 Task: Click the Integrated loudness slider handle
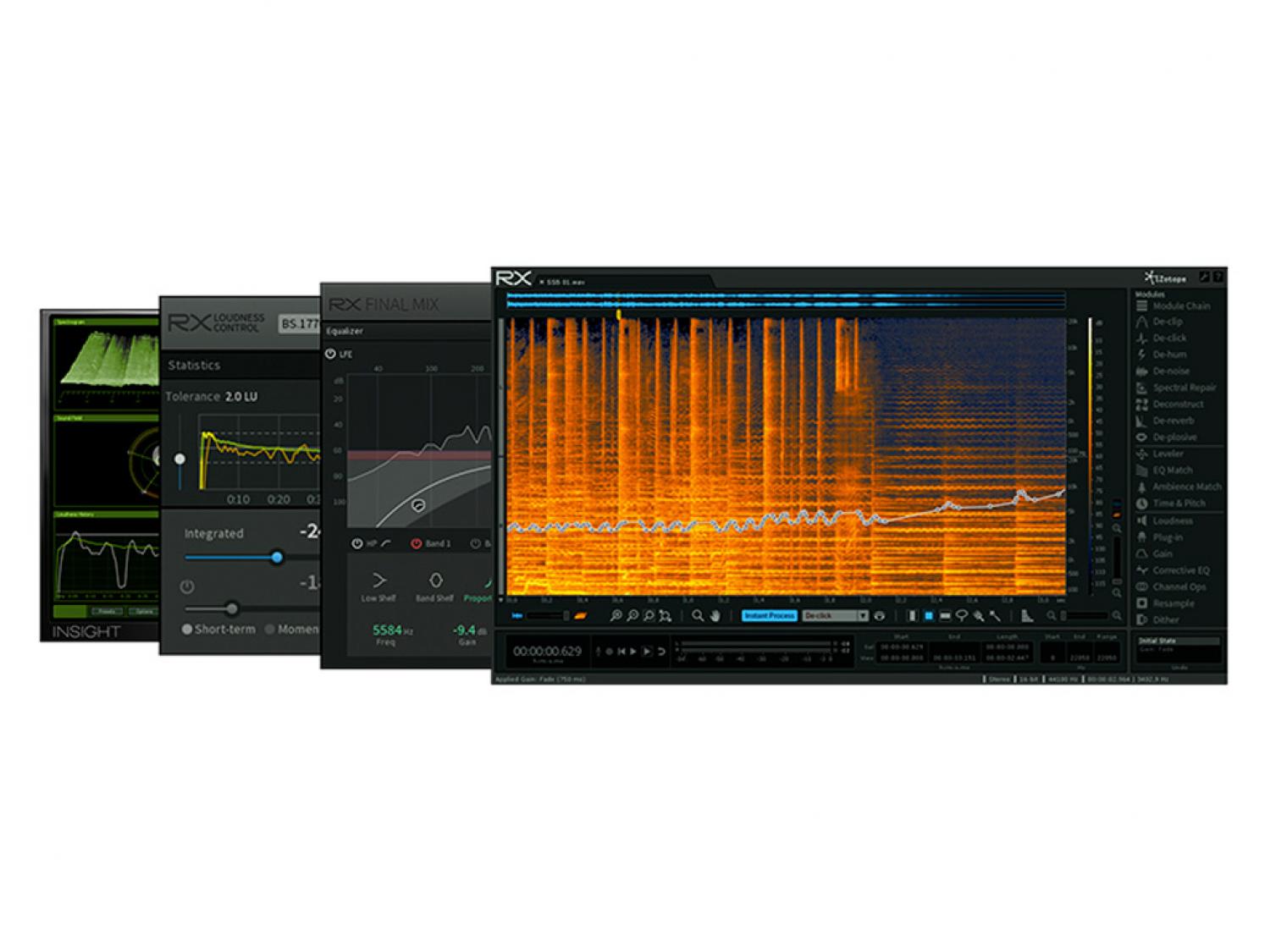click(277, 558)
